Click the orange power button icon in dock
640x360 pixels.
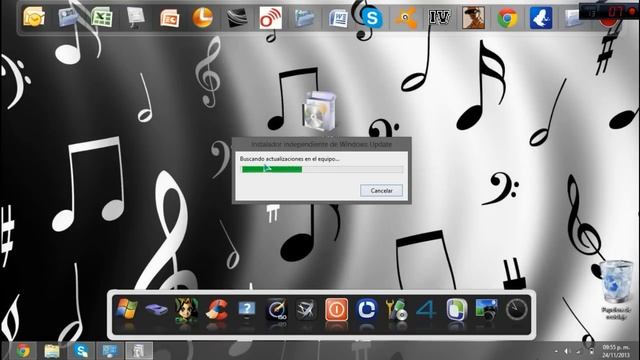point(337,309)
